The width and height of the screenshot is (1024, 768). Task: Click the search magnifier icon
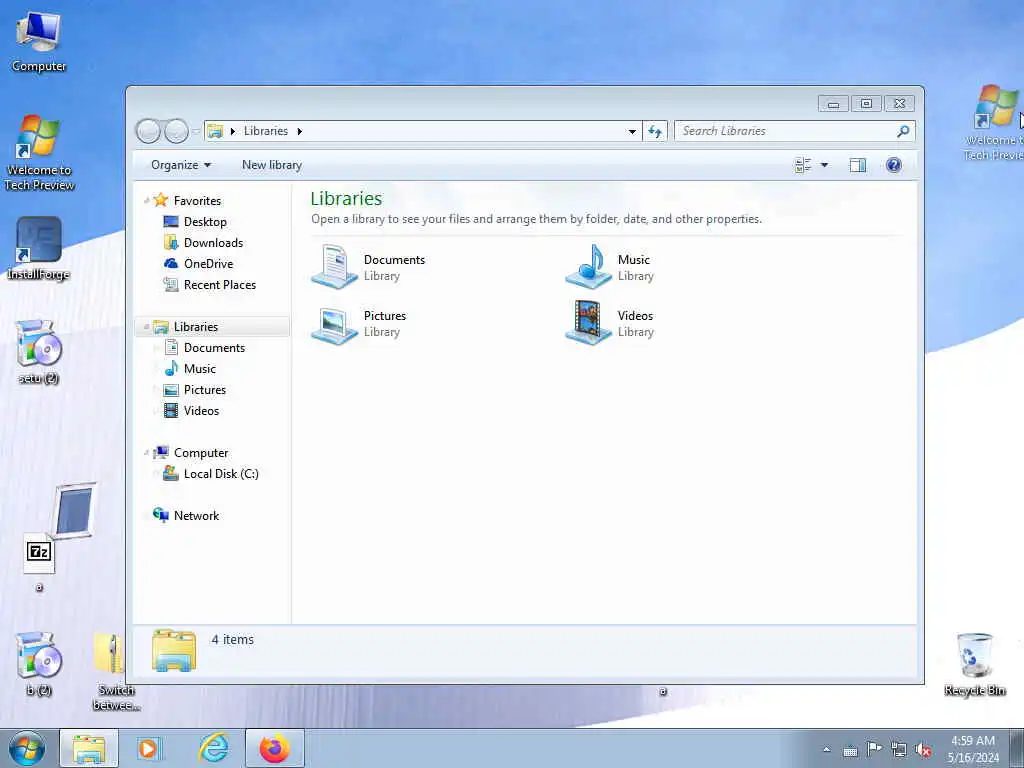903,131
